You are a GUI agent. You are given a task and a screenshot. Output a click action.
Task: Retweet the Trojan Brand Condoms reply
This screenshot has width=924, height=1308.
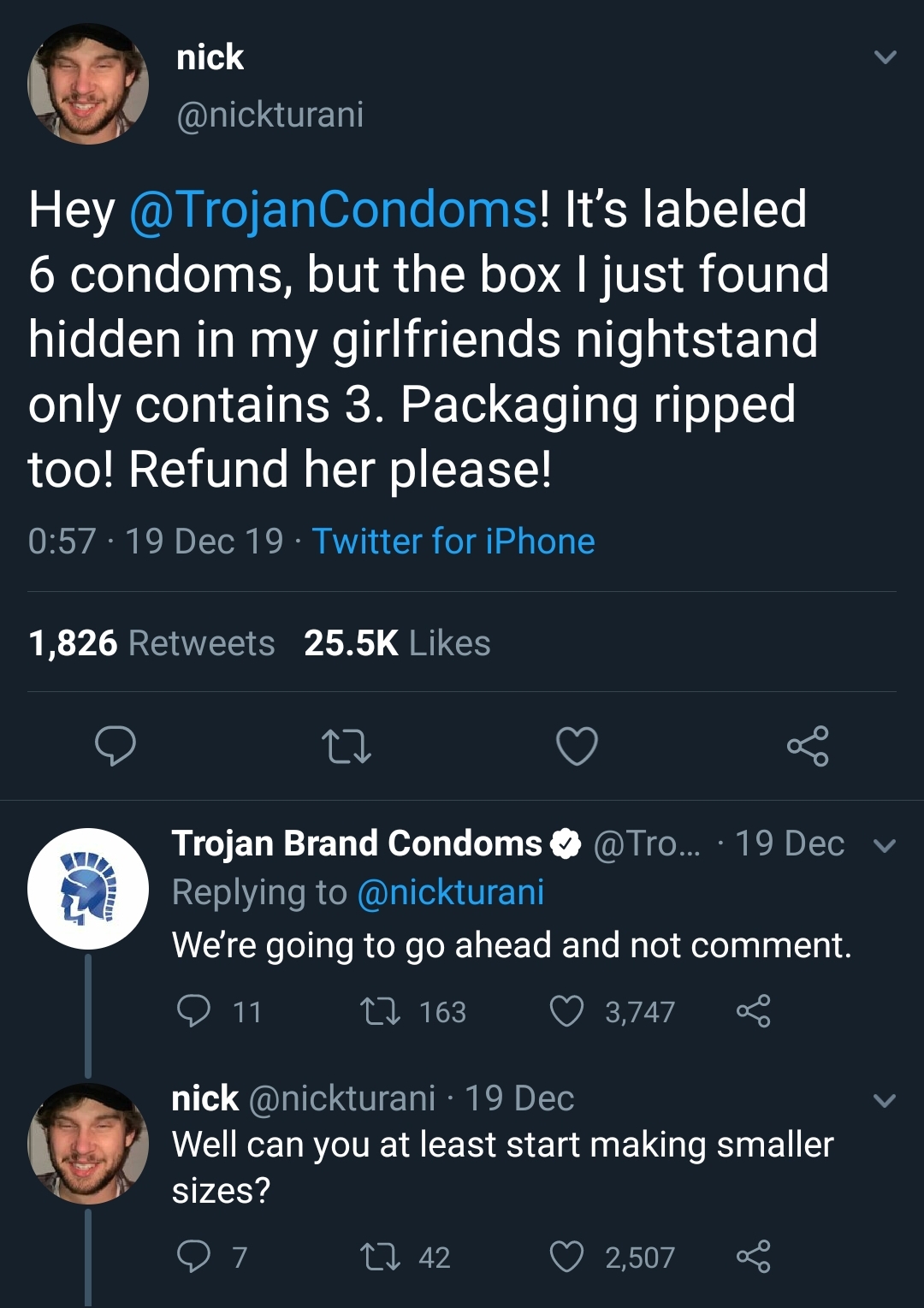point(380,1011)
